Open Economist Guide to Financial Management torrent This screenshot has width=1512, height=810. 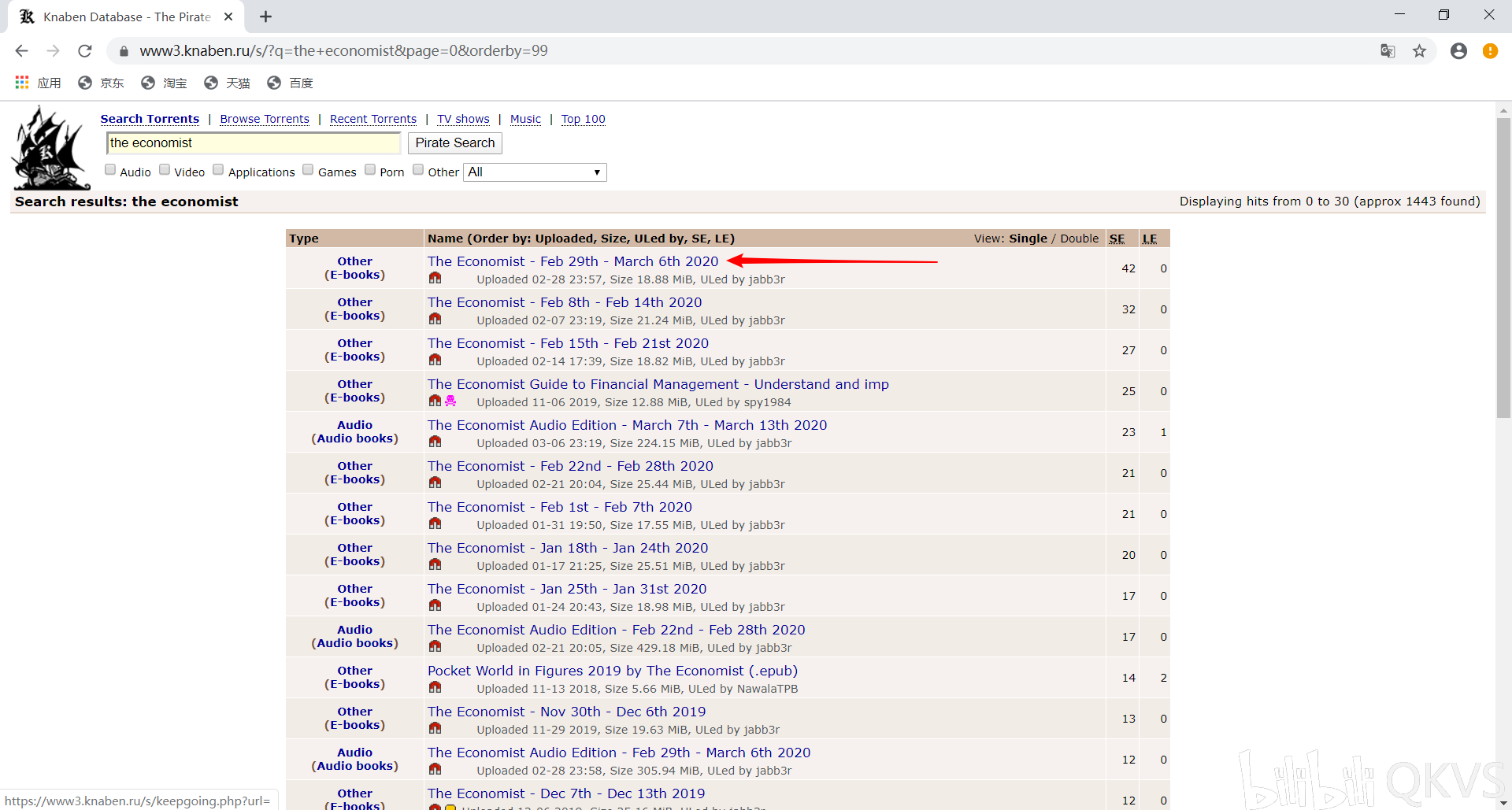[658, 384]
